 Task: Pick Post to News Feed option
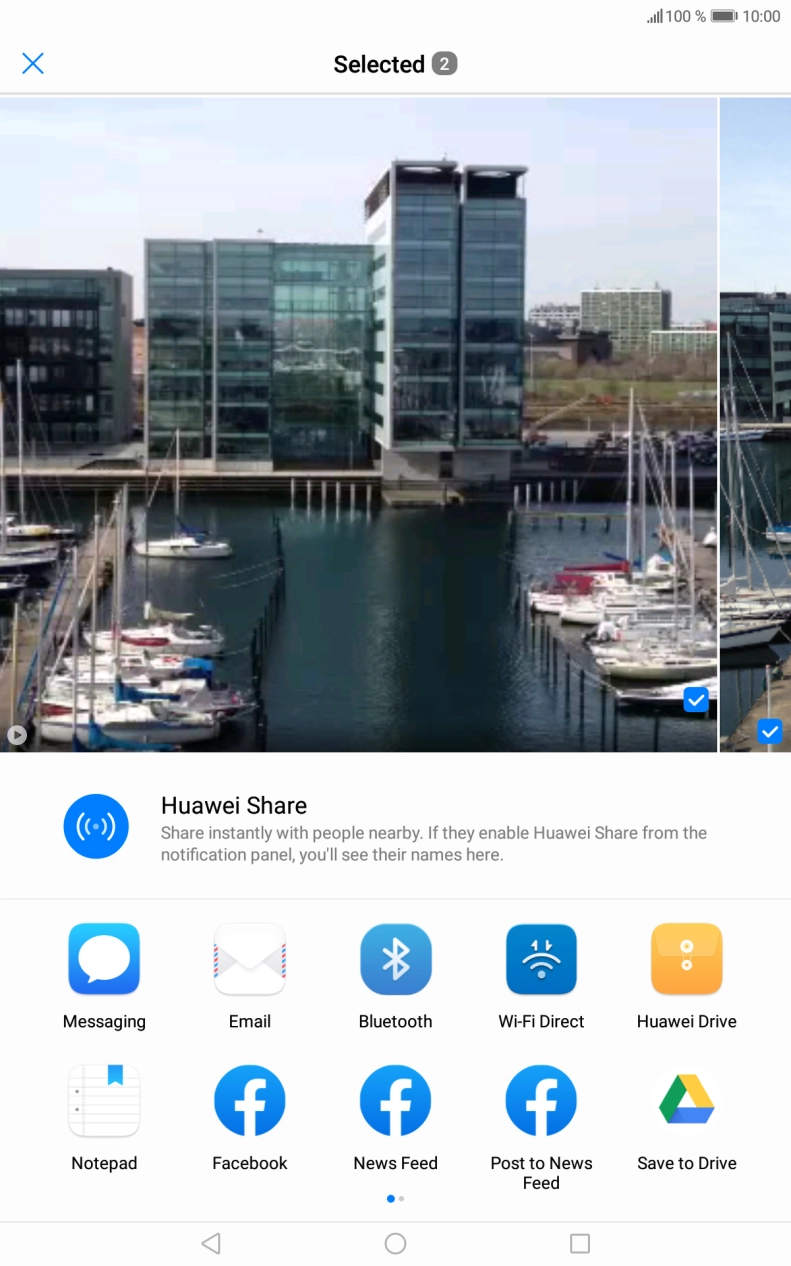pos(541,1101)
